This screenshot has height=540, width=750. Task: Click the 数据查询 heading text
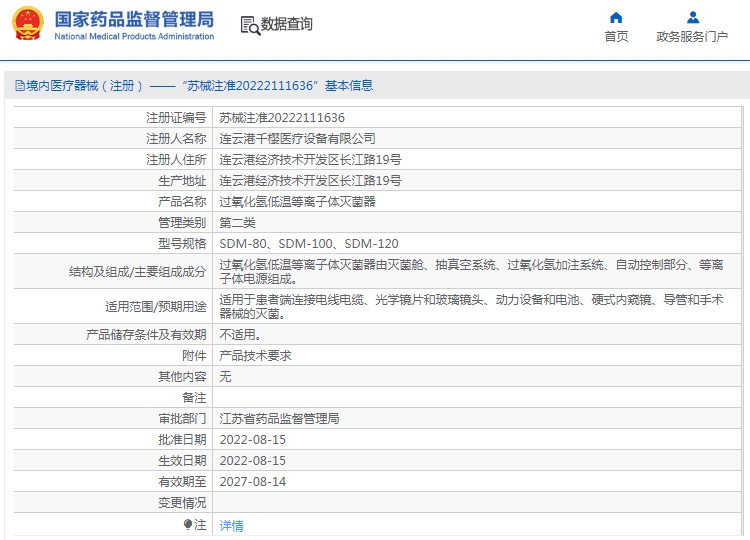287,25
